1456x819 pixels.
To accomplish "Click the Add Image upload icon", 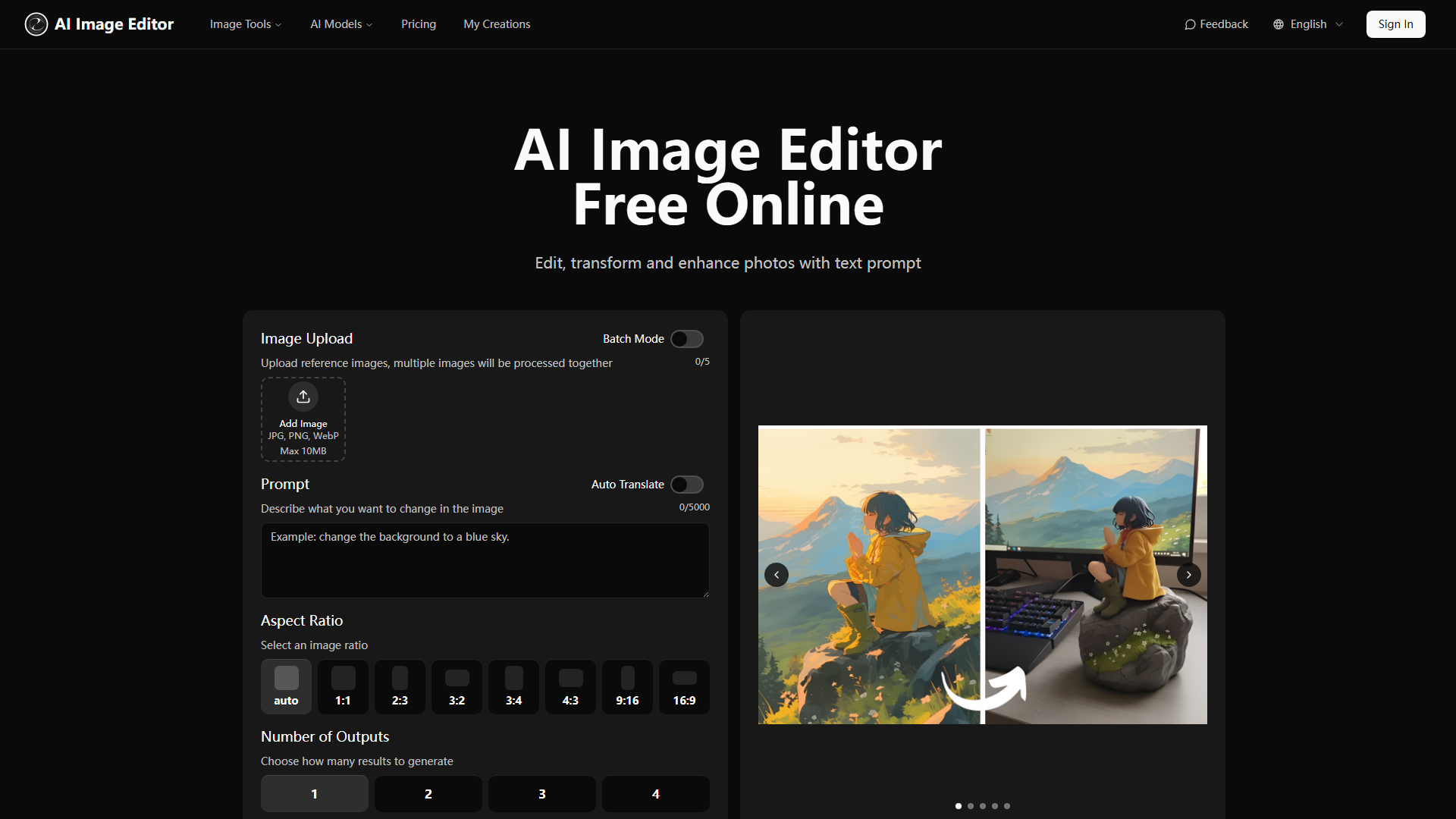I will (303, 396).
